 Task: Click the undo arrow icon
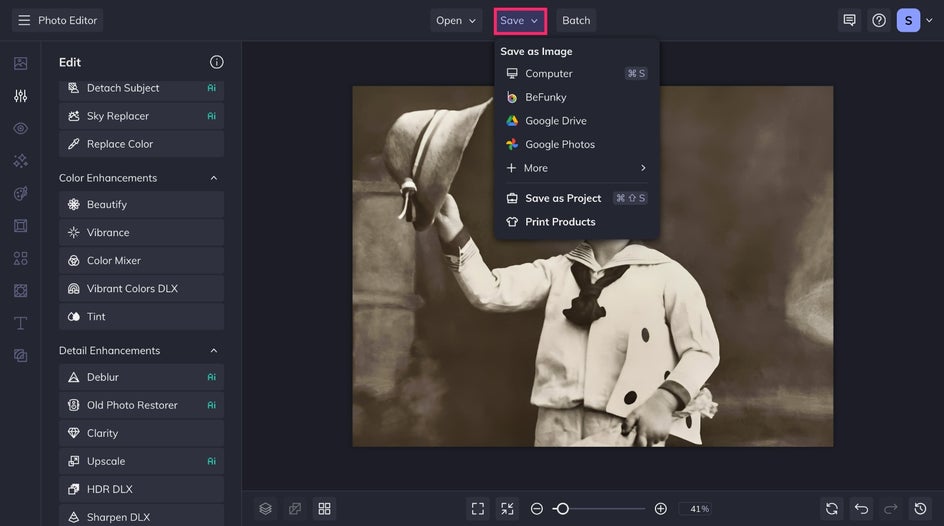pyautogui.click(x=862, y=509)
